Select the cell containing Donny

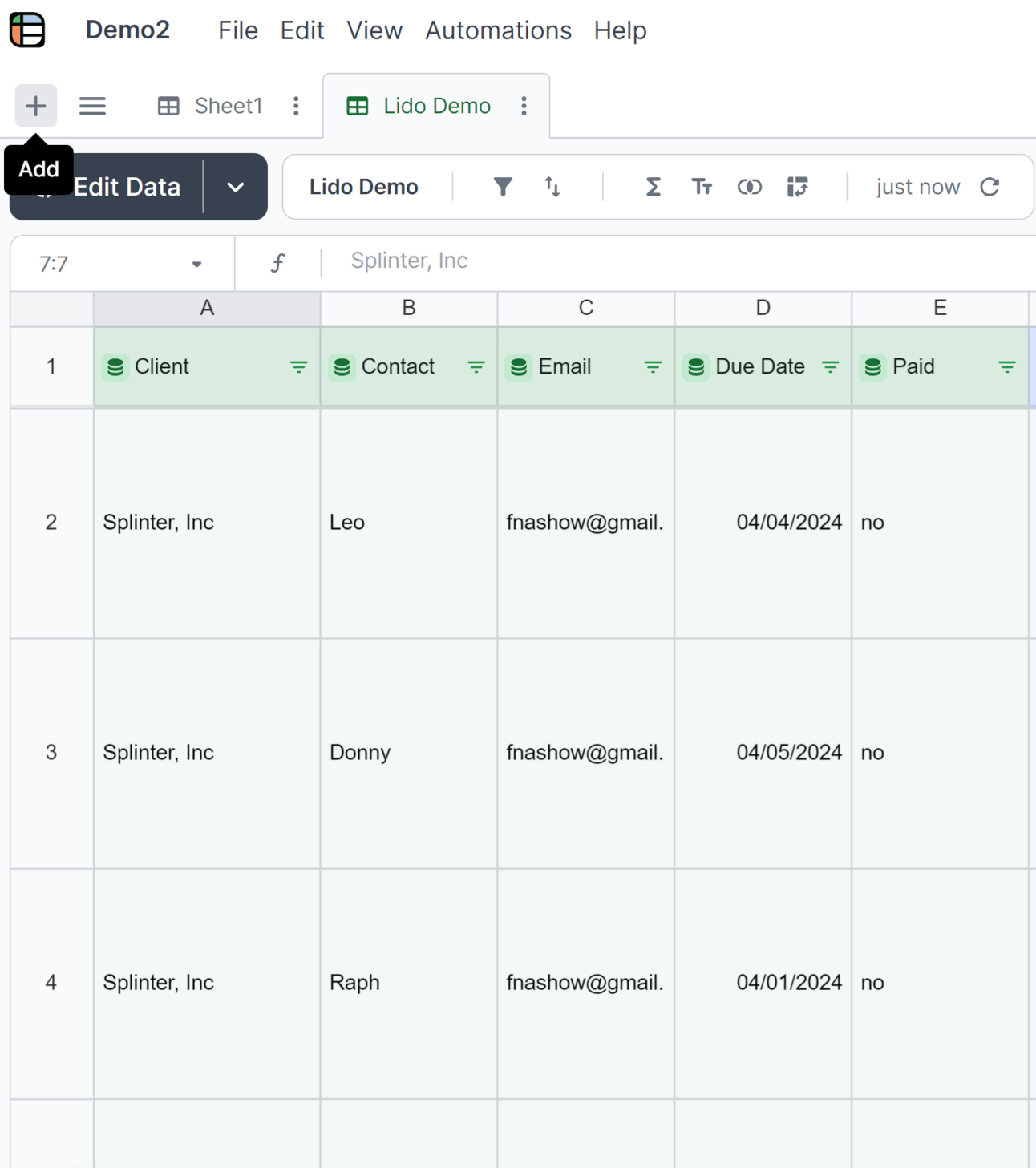[x=408, y=753]
